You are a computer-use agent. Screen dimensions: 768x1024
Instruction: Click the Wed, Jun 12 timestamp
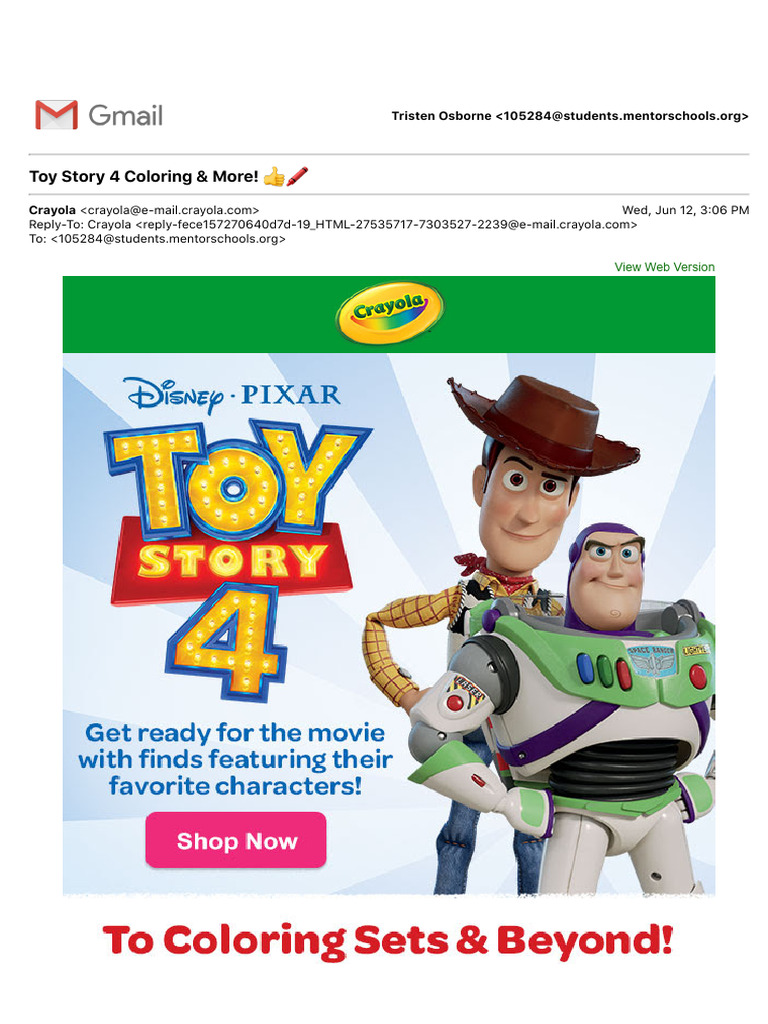(685, 210)
